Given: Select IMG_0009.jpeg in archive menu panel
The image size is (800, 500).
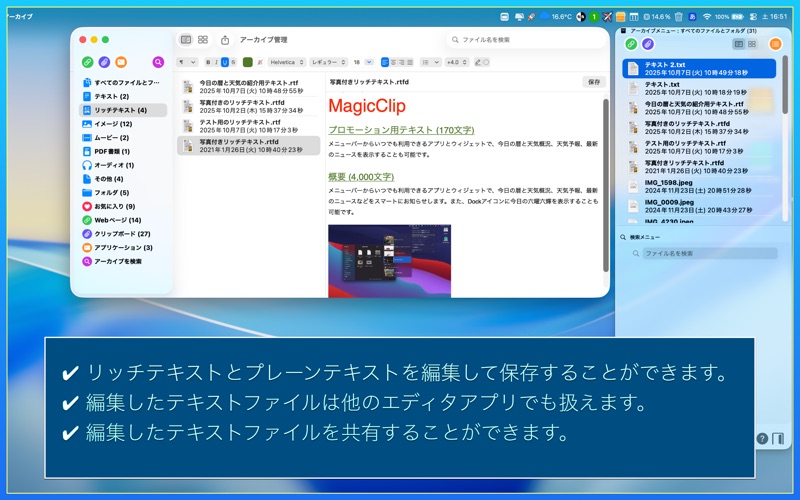Looking at the screenshot, I should (699, 206).
